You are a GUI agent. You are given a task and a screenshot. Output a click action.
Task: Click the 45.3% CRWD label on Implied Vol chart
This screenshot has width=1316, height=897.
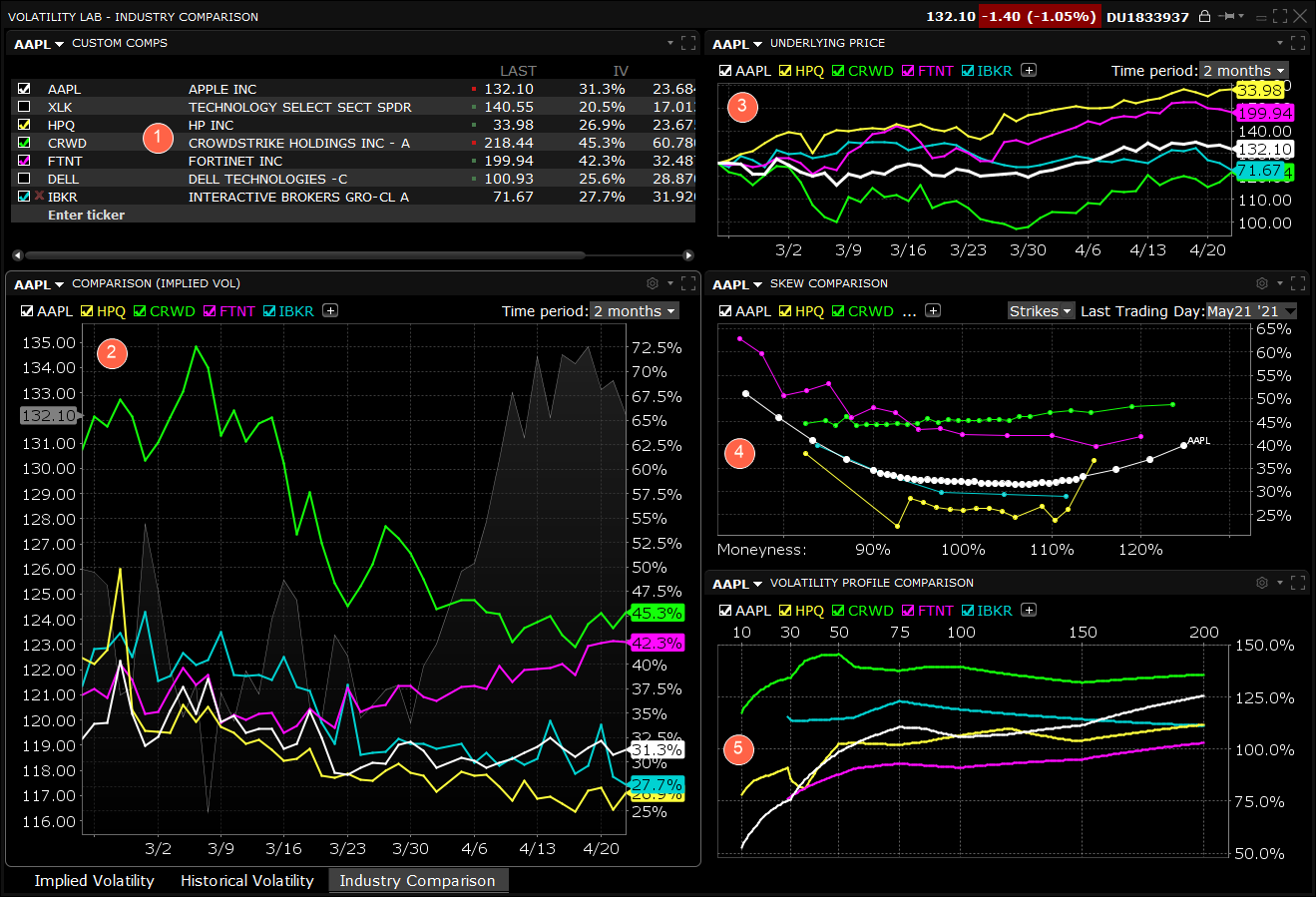coord(658,613)
